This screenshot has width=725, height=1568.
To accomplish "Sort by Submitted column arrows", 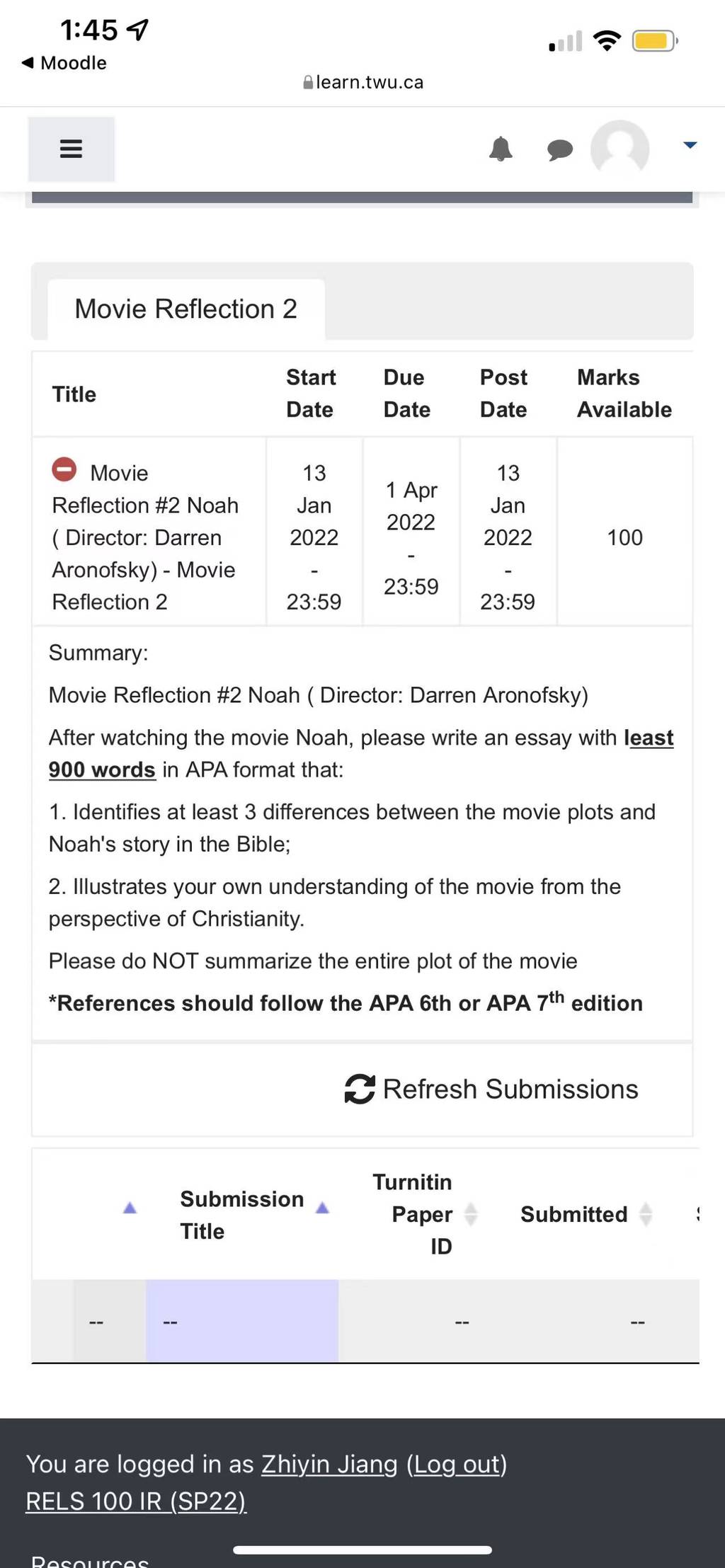I will coord(646,1214).
